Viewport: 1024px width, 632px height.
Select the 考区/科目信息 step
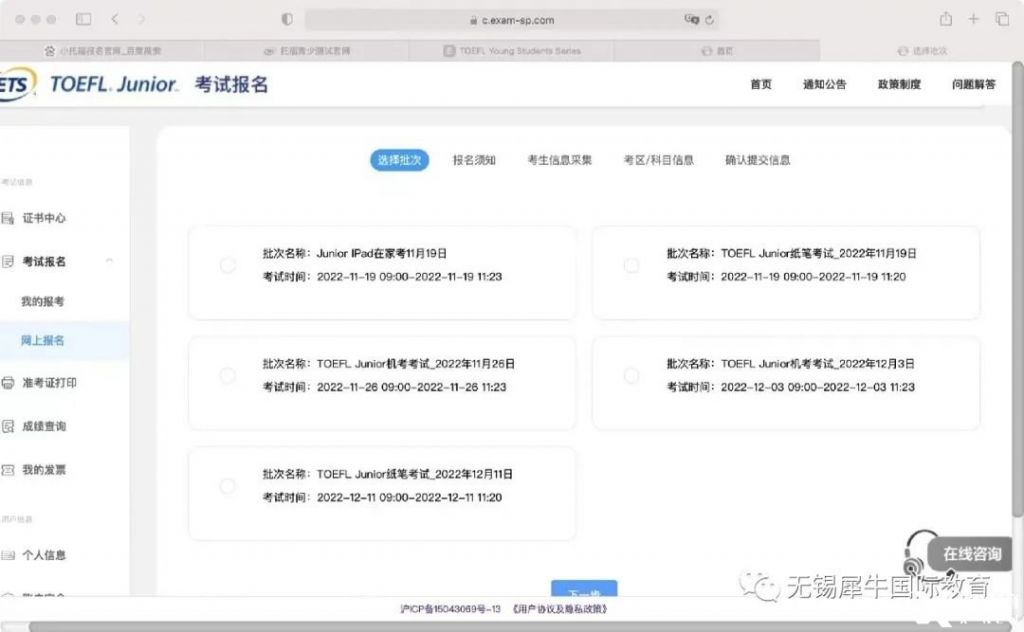point(658,160)
